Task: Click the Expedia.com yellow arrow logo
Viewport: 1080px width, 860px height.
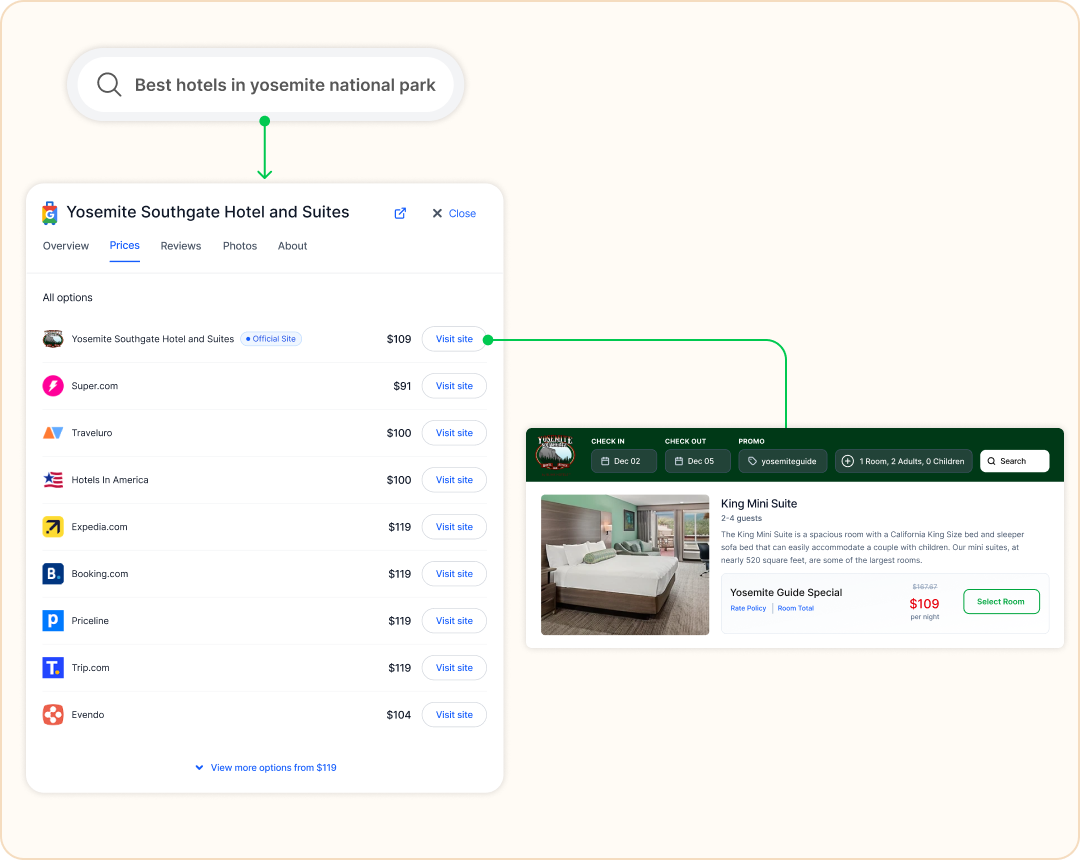Action: click(x=53, y=527)
